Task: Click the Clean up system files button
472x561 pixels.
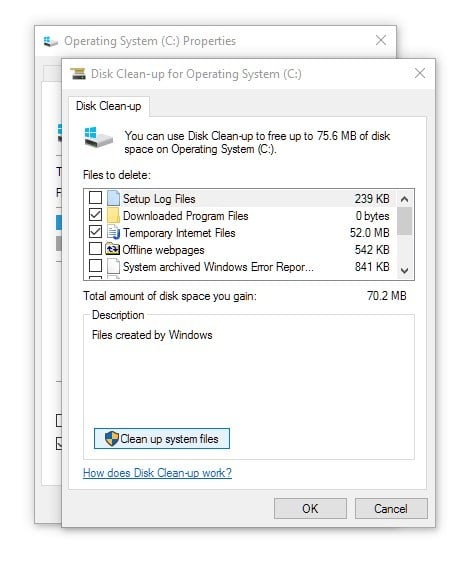Action: pyautogui.click(x=162, y=439)
